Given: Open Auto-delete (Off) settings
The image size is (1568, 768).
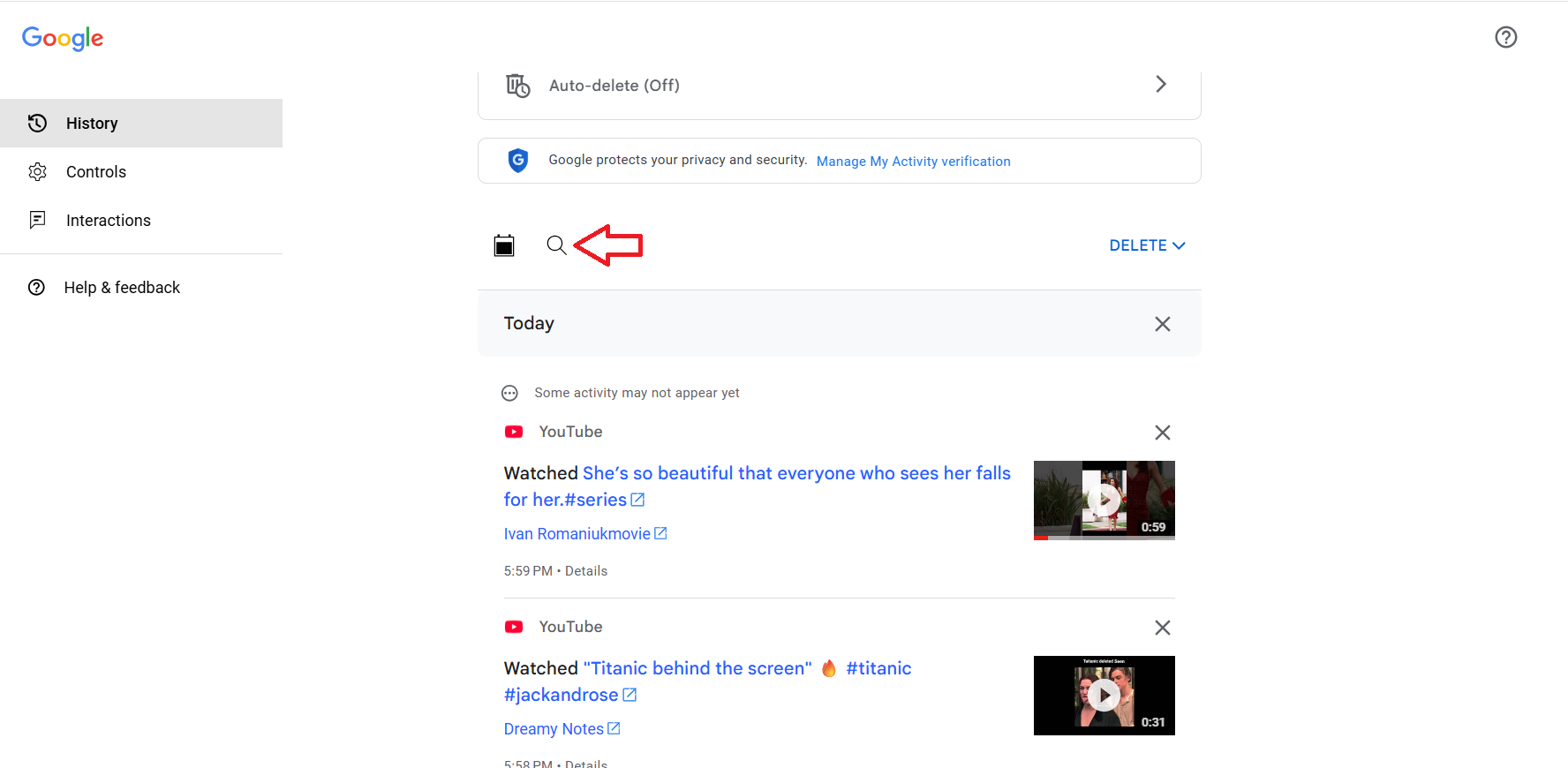Looking at the screenshot, I should 839,86.
